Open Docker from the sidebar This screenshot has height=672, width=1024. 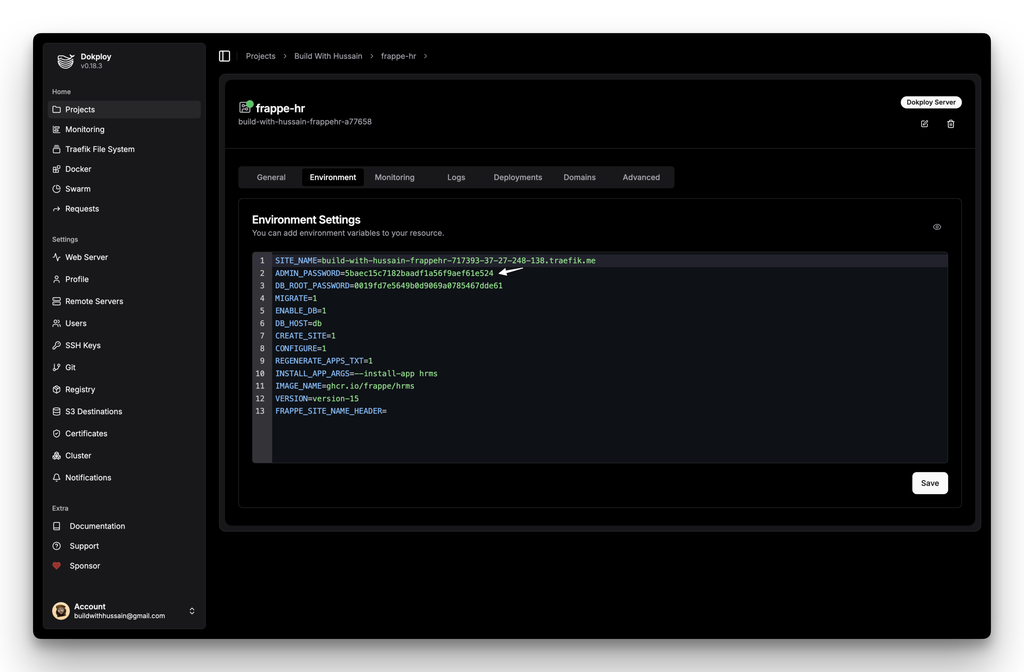click(x=78, y=169)
